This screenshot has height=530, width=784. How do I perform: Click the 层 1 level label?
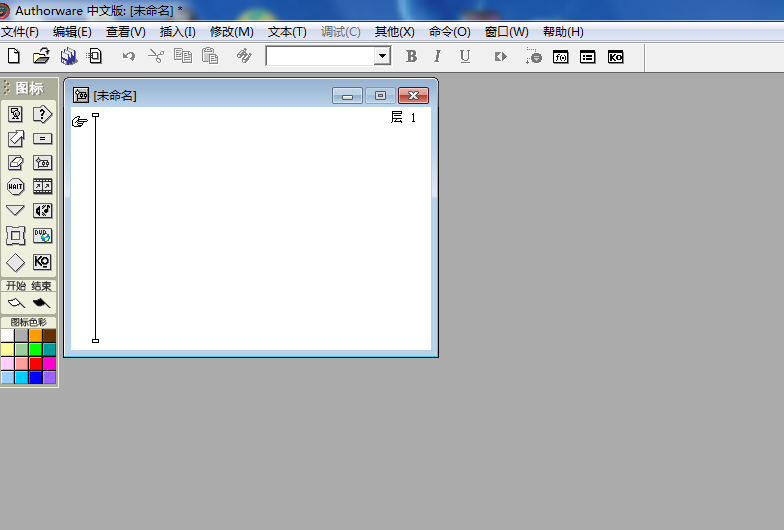point(404,118)
